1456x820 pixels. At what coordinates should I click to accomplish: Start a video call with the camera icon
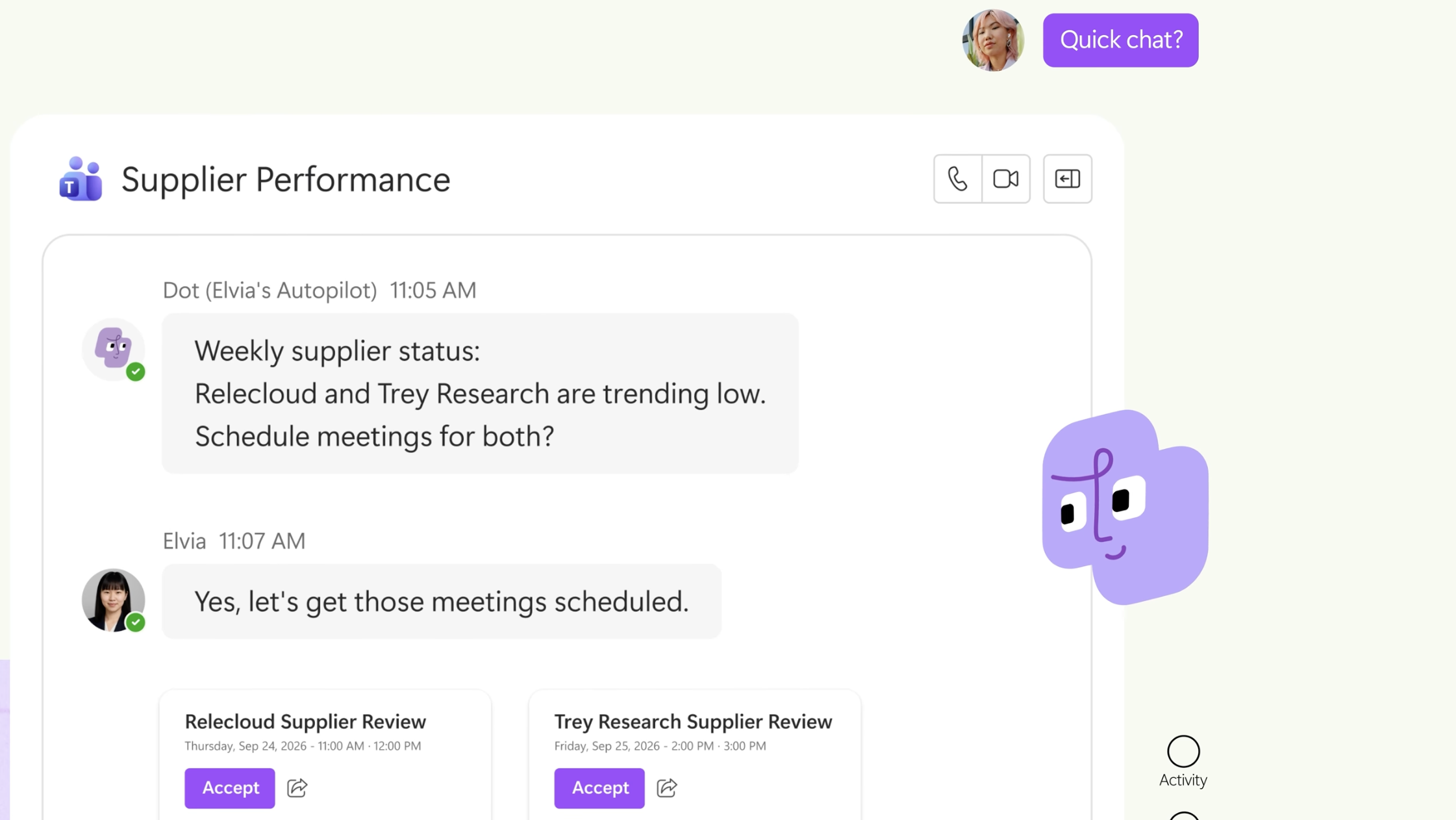[1006, 179]
